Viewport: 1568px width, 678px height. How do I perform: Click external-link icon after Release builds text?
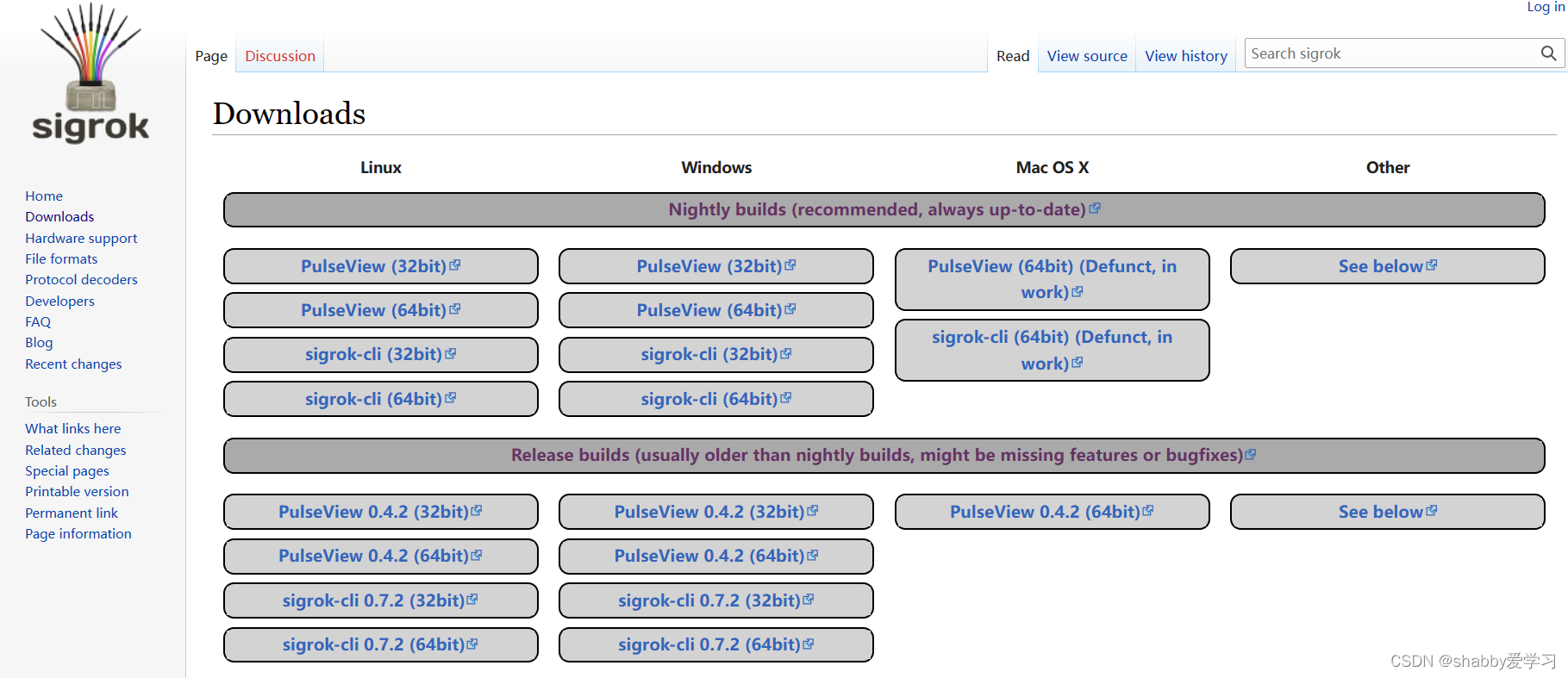pyautogui.click(x=1251, y=454)
